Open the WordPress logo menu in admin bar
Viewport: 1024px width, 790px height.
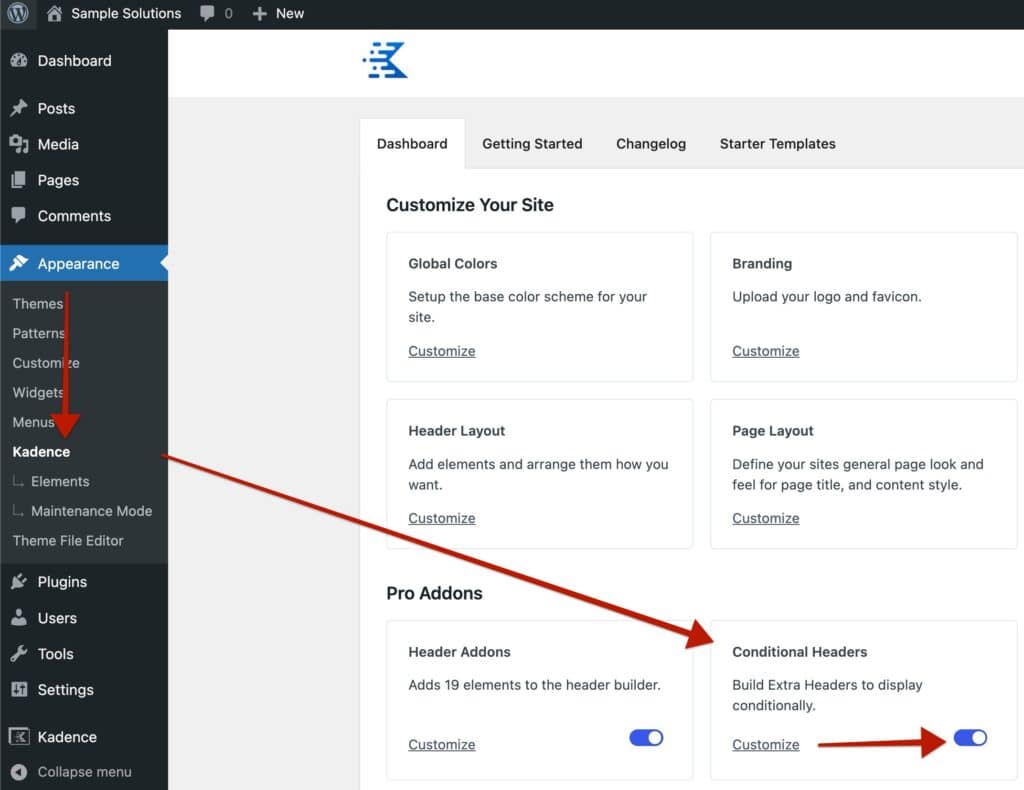point(17,13)
